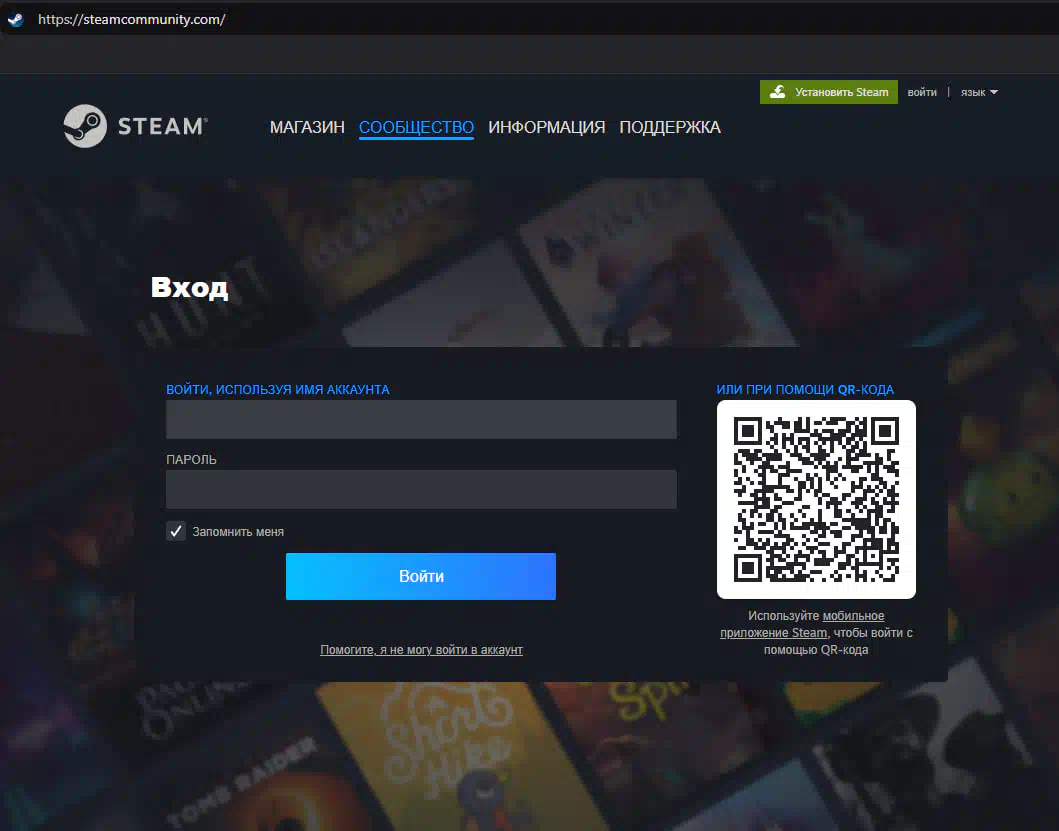
Task: Focus the account name input field
Action: coord(421,419)
